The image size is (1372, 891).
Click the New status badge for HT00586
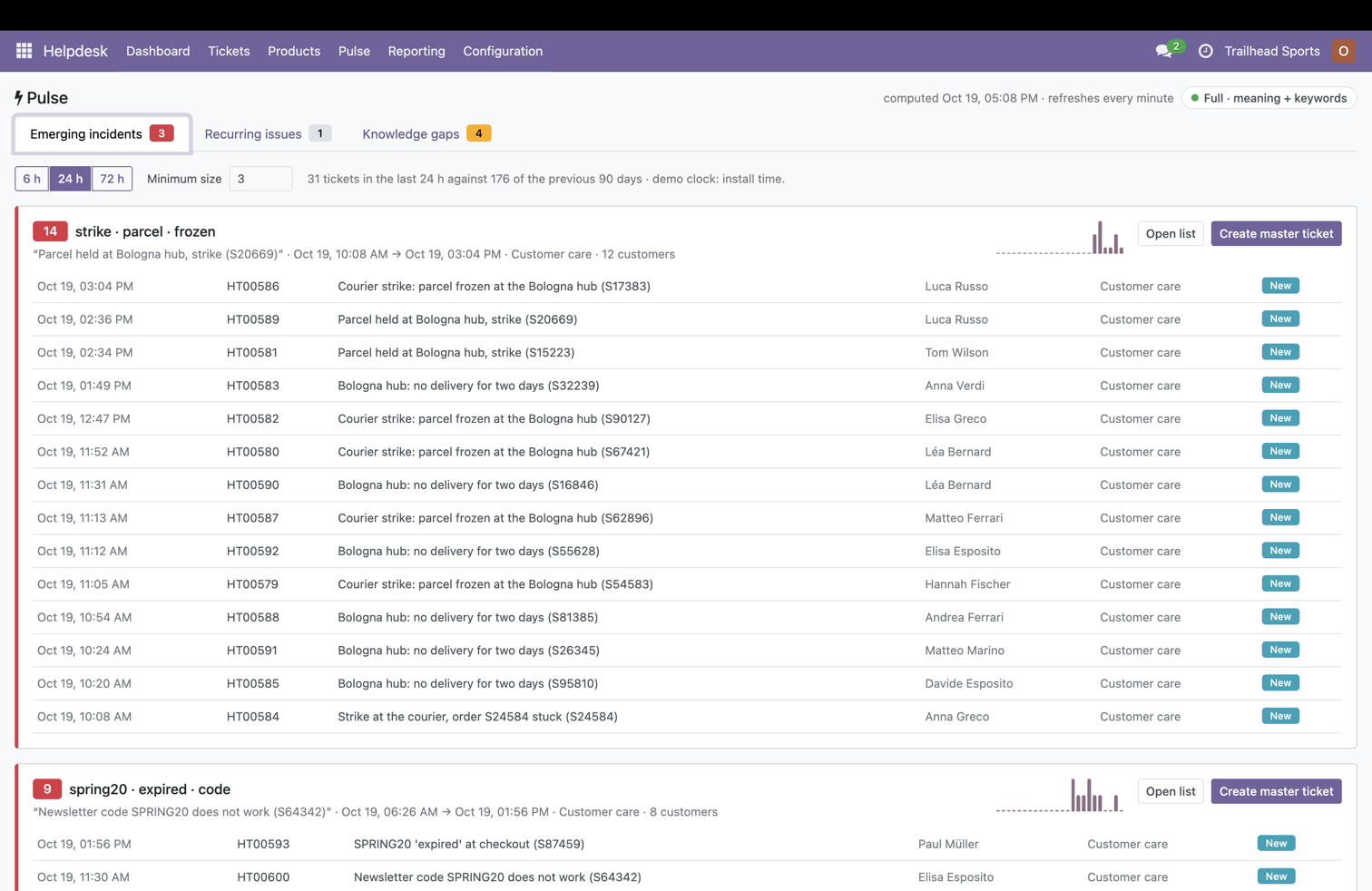coord(1280,286)
